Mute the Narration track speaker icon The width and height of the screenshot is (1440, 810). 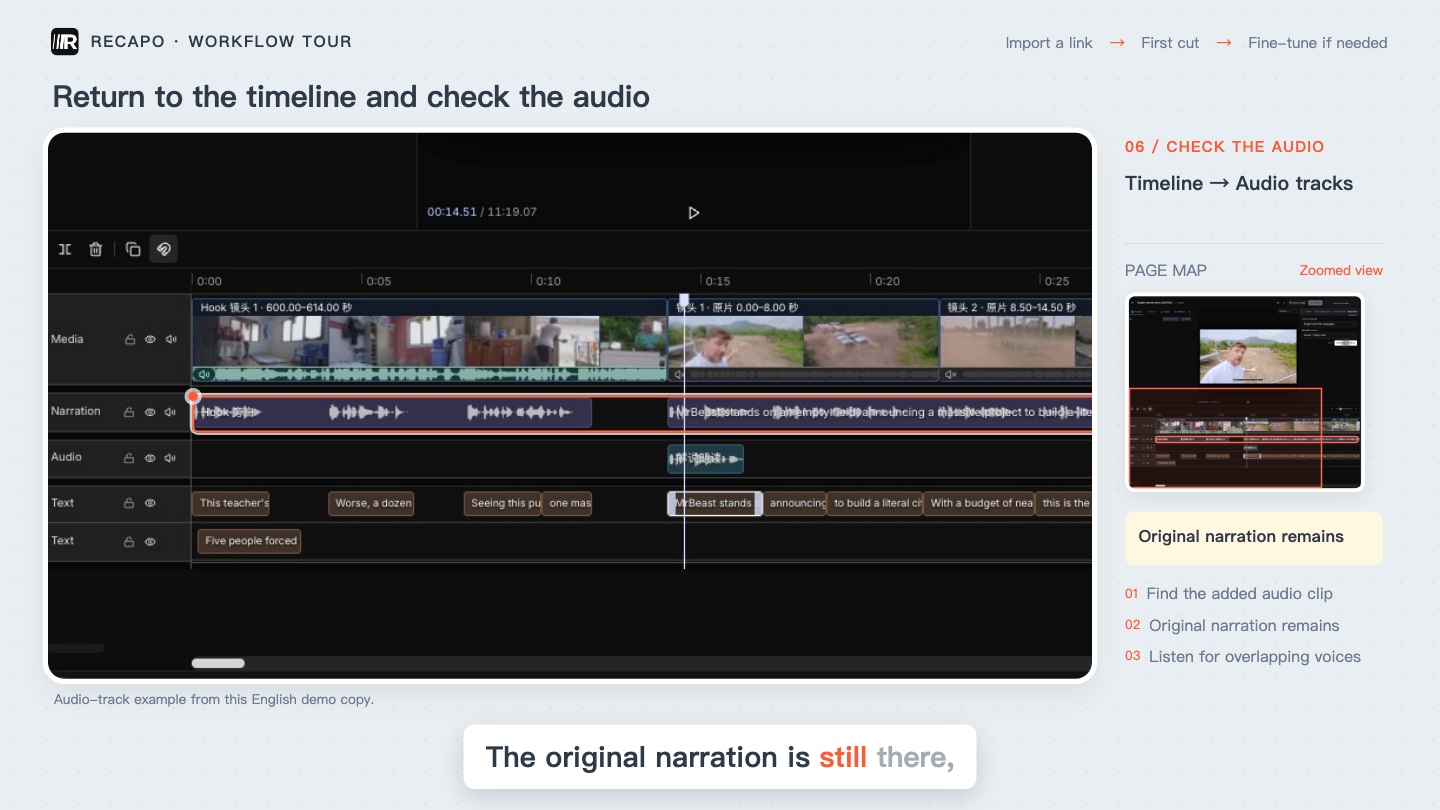(x=171, y=412)
